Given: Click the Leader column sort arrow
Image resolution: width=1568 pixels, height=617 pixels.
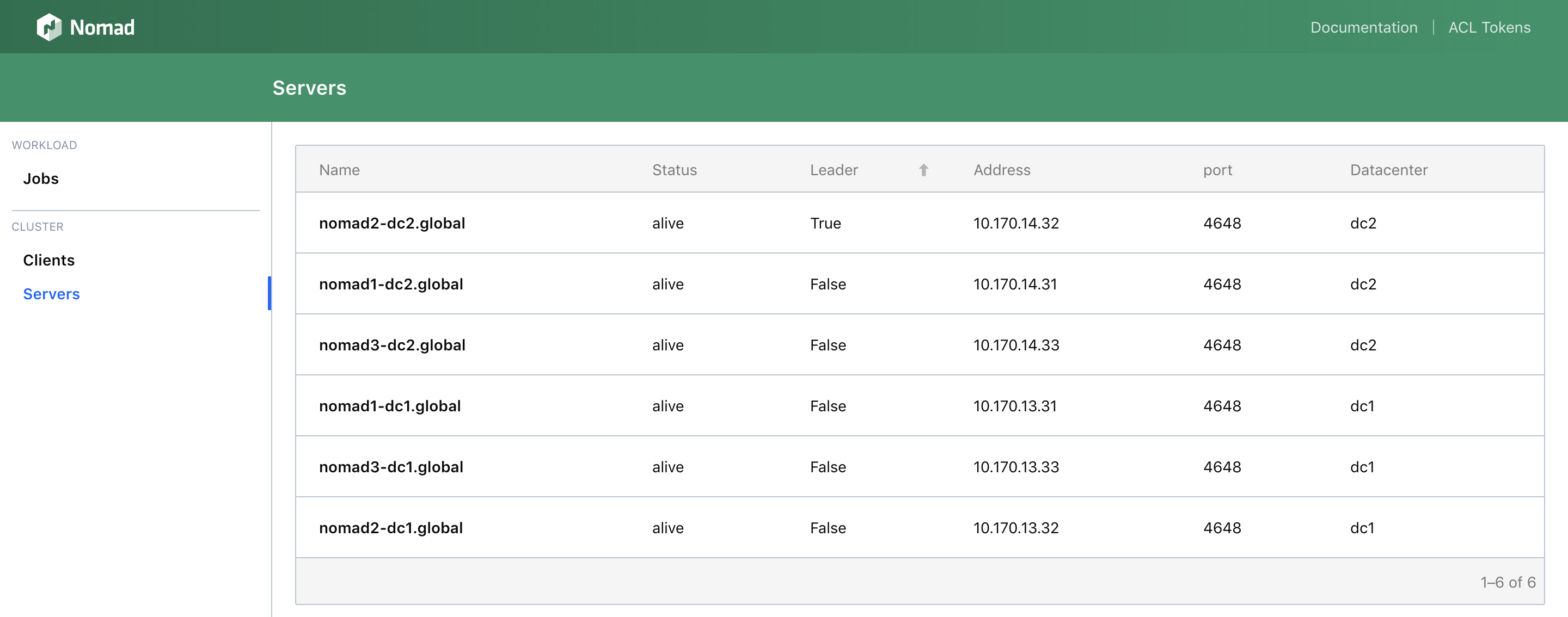Looking at the screenshot, I should [x=923, y=170].
